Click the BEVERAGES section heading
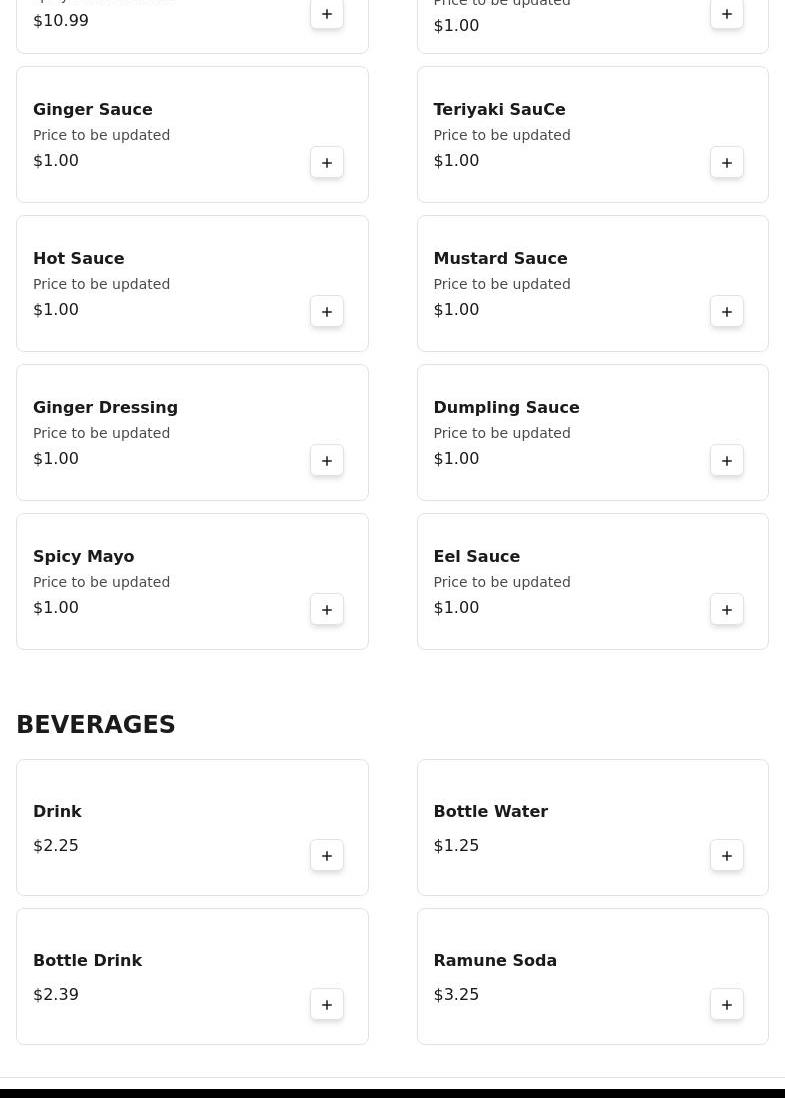The image size is (785, 1098). tap(96, 724)
